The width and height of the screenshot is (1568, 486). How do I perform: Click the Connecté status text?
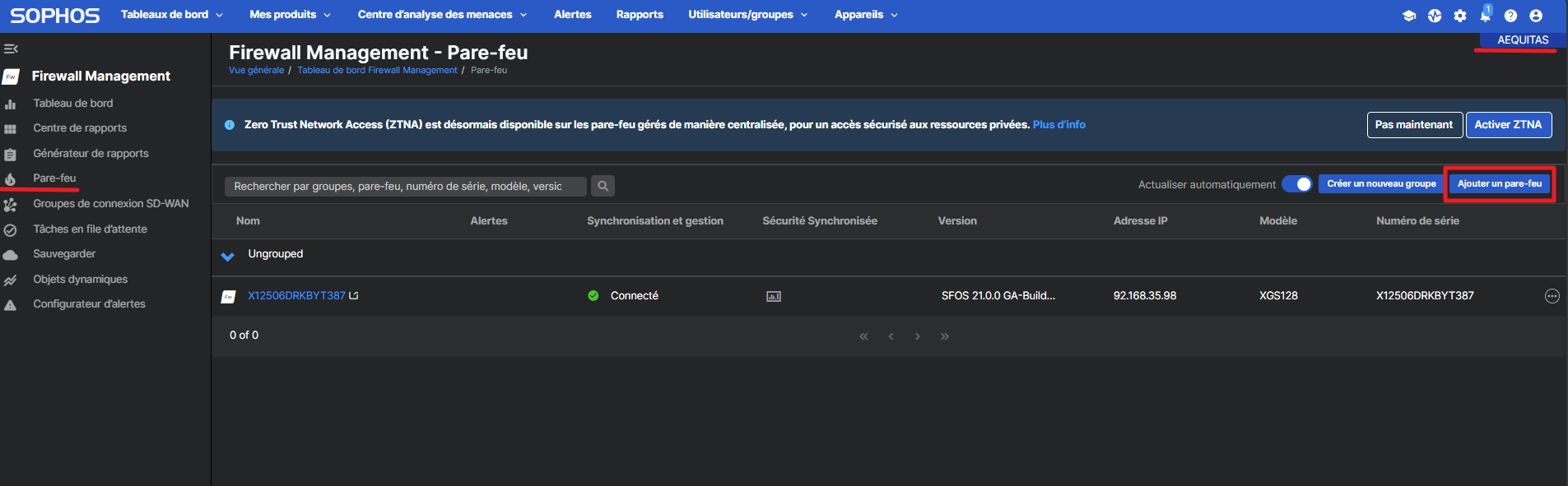tap(635, 296)
